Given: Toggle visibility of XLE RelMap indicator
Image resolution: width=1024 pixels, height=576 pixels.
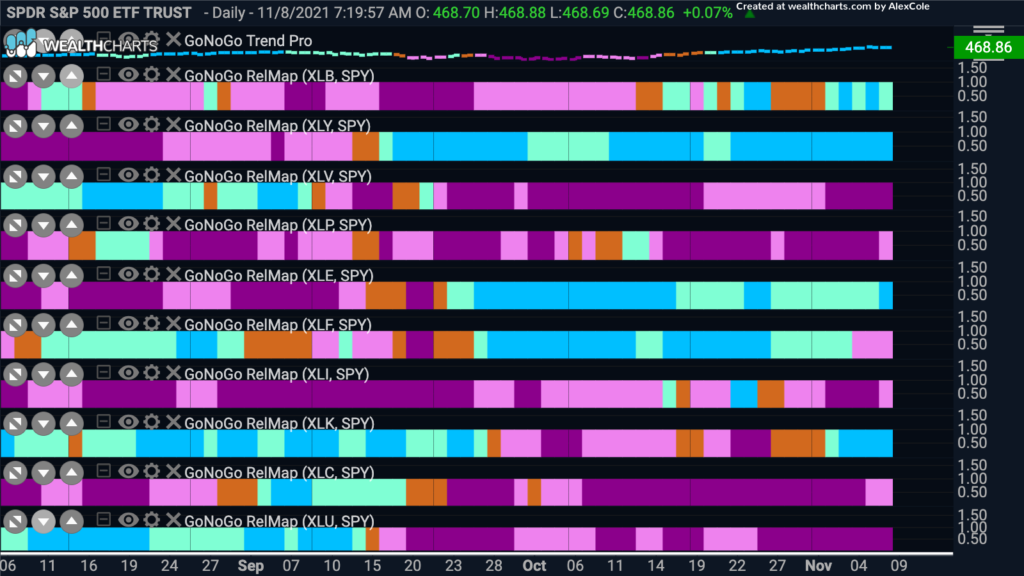Looking at the screenshot, I should 128,274.
